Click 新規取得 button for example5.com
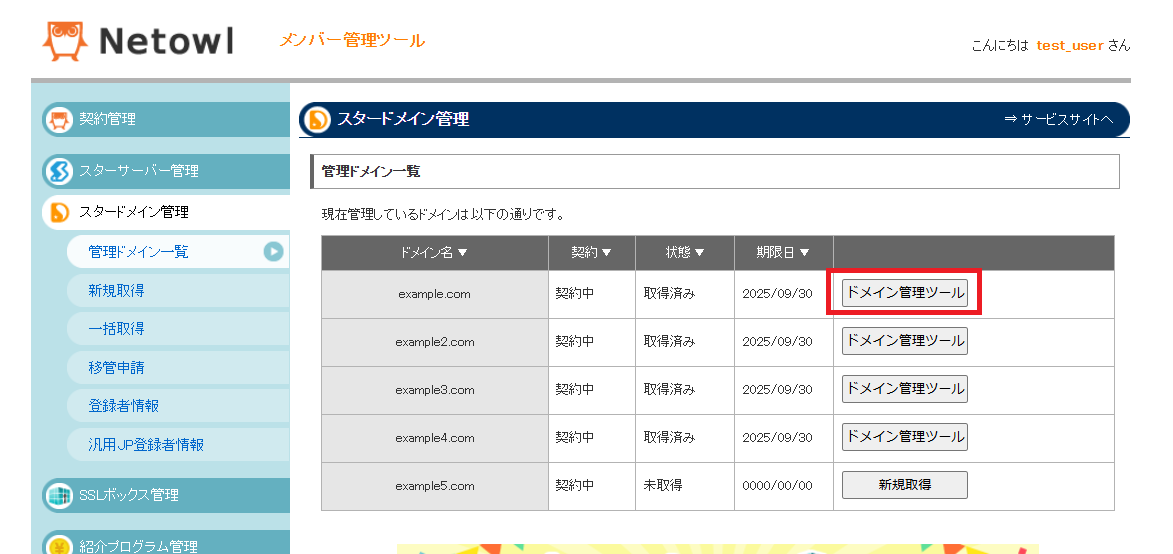 click(904, 484)
